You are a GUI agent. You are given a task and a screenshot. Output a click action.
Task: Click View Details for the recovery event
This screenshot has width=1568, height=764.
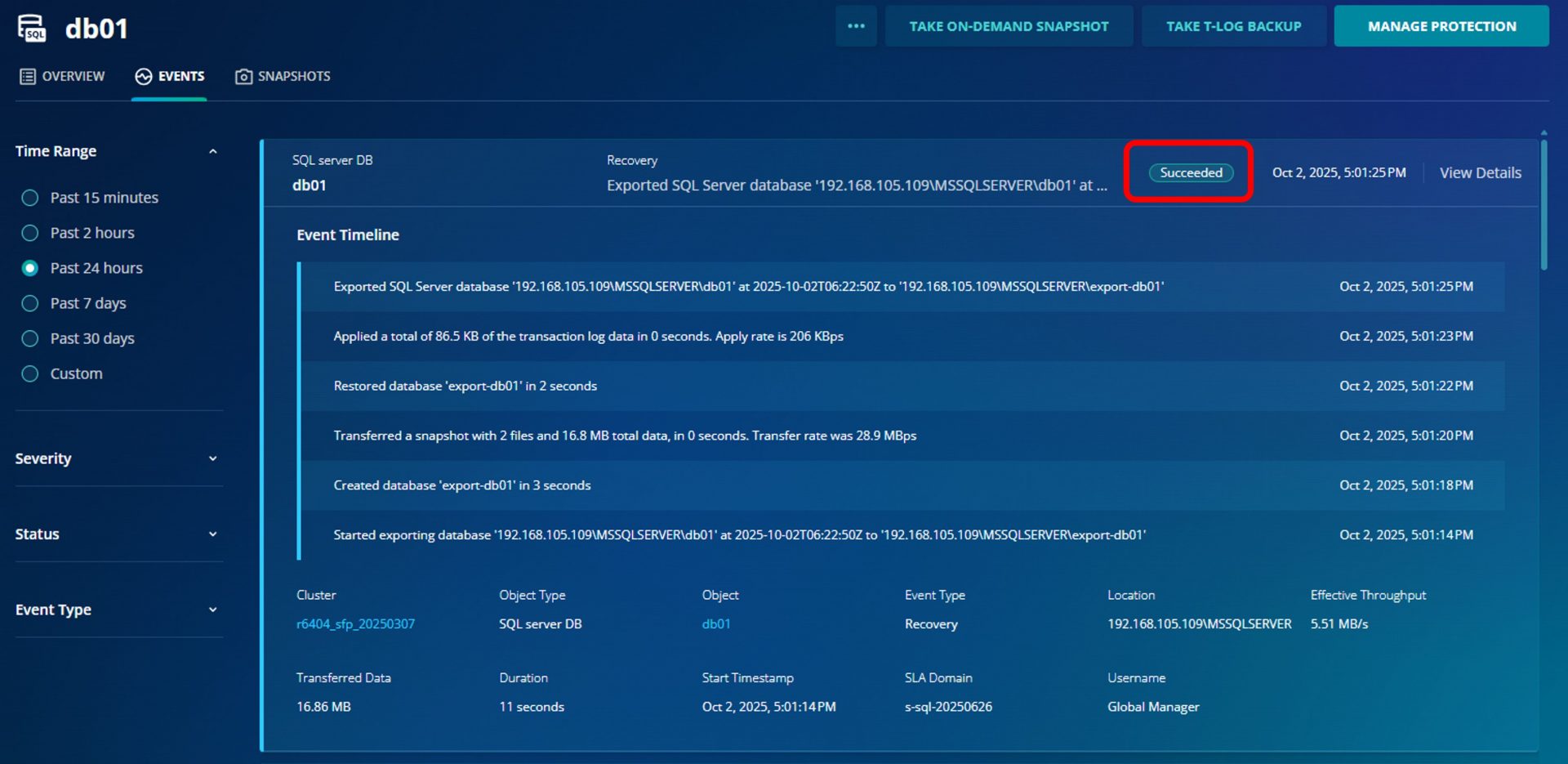(x=1480, y=172)
